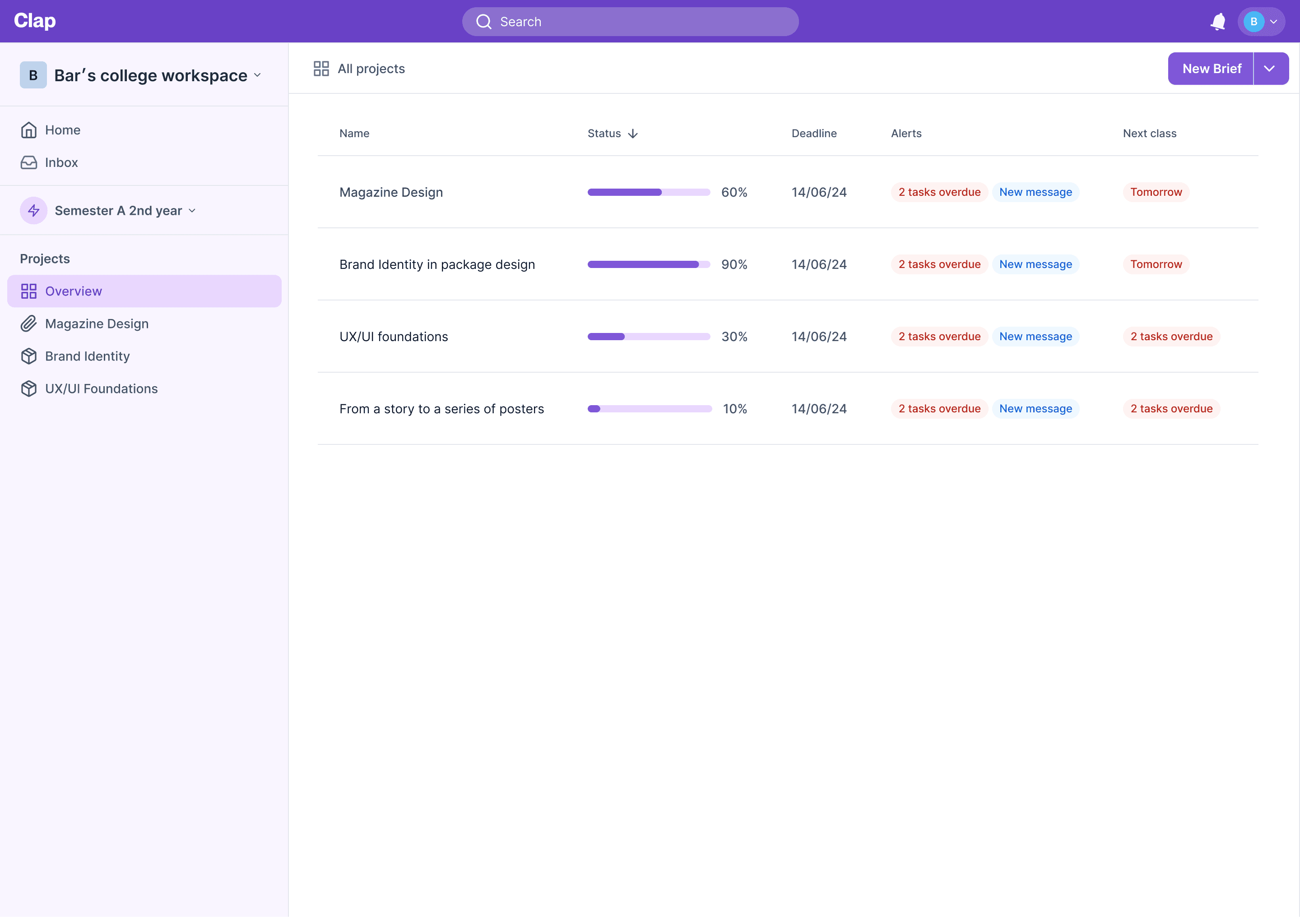
Task: Click the notification bell icon
Action: point(1217,22)
